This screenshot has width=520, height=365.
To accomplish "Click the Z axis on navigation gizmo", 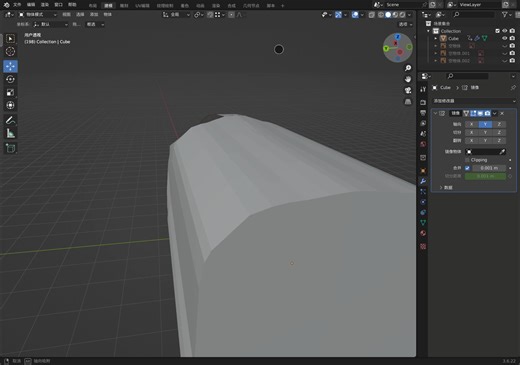I will 397,37.
